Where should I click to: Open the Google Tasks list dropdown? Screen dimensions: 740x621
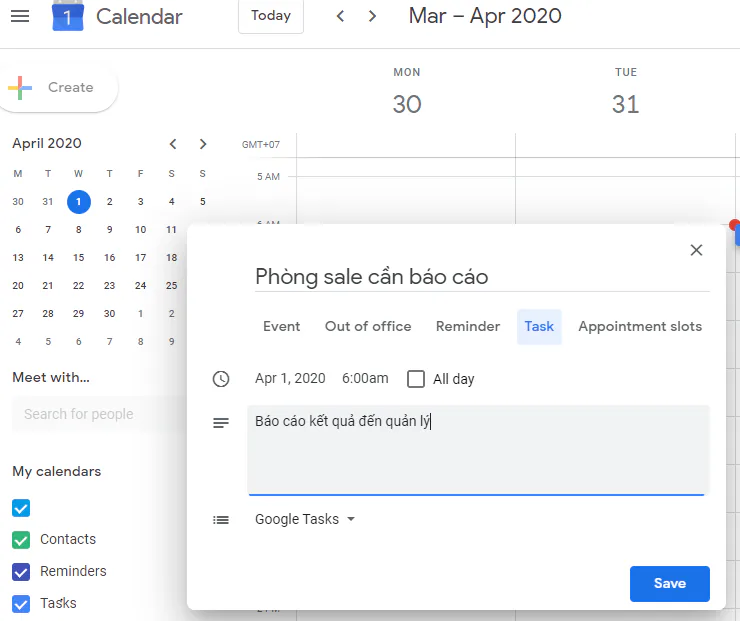coord(305,519)
